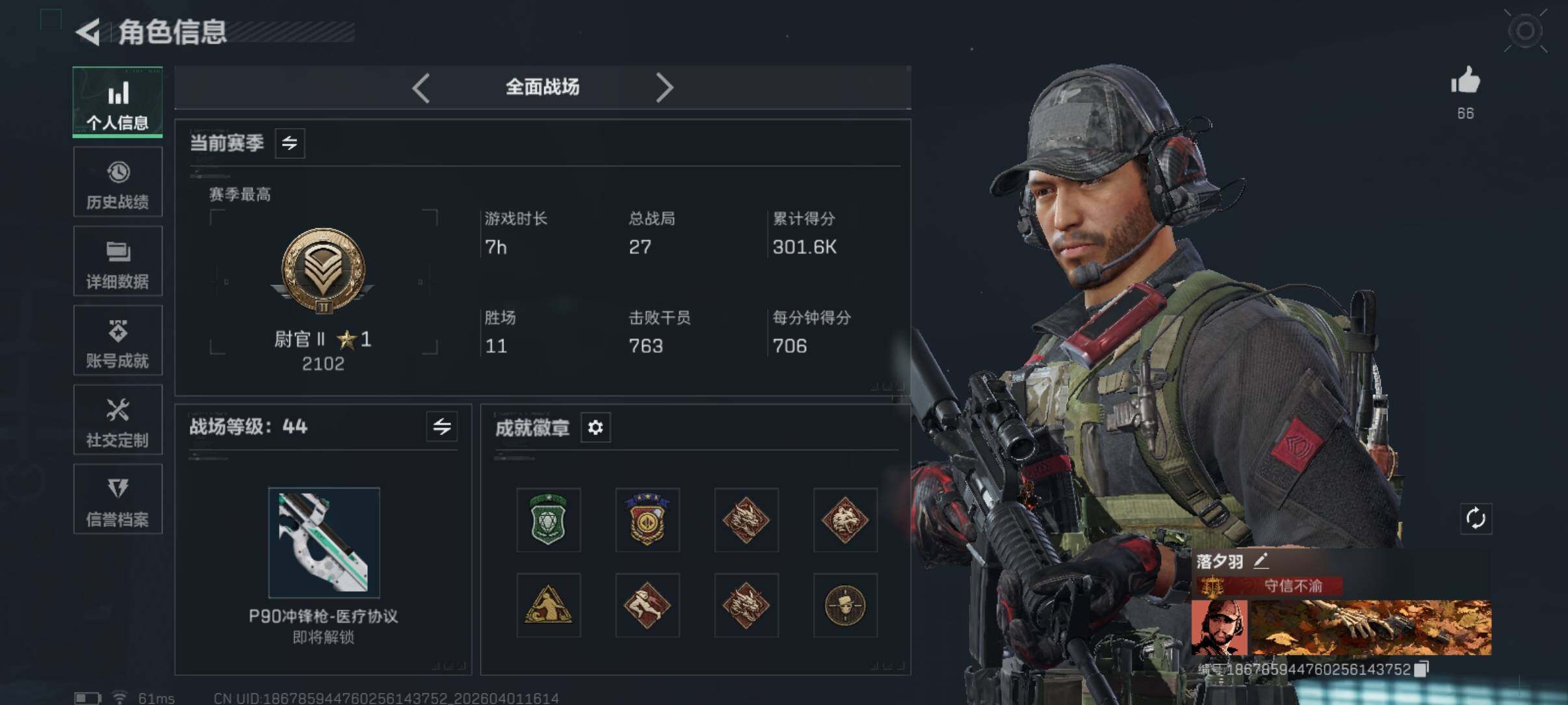Viewport: 1568px width, 705px height.
Task: Open the 账号成就 account achievements tab
Action: pyautogui.click(x=118, y=341)
